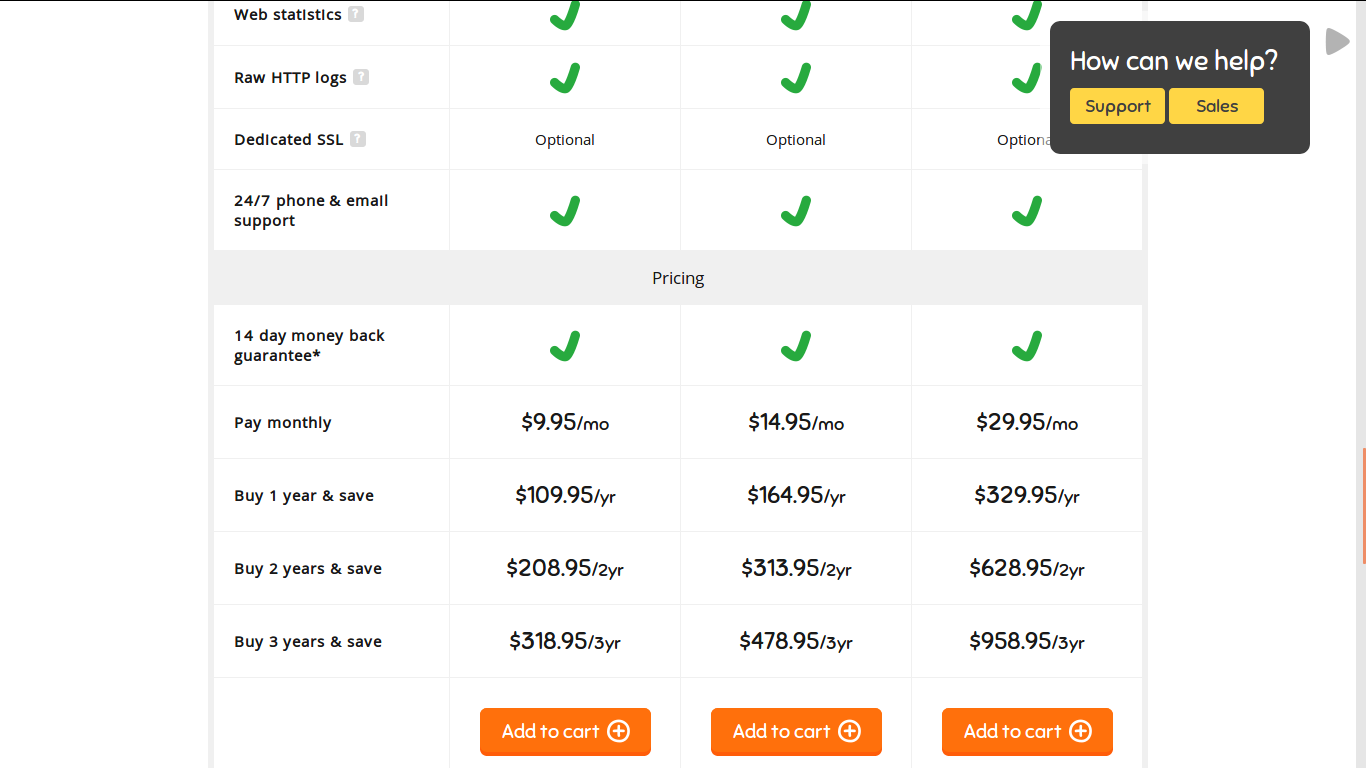Click the Pricing section header
Image resolution: width=1366 pixels, height=768 pixels.
click(678, 278)
